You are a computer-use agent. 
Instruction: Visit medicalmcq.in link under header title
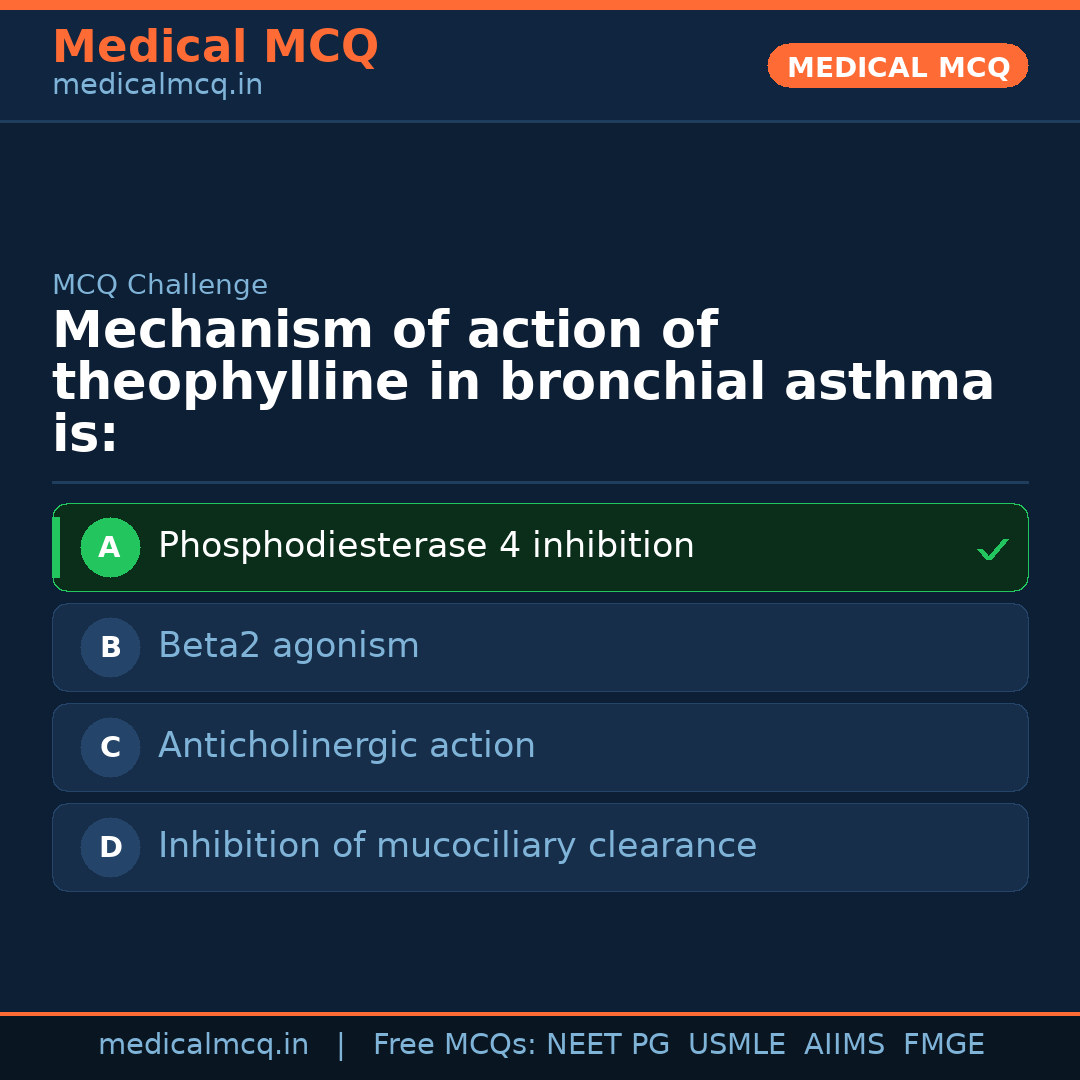(x=157, y=85)
